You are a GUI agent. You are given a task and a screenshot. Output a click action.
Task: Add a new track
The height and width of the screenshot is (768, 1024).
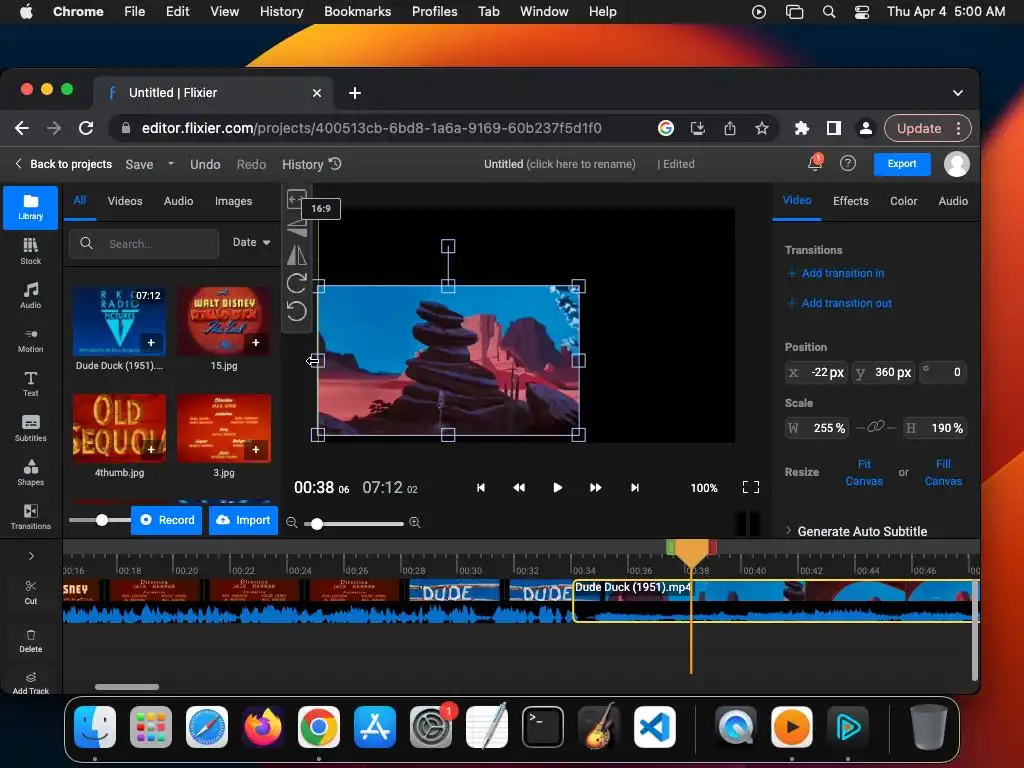tap(30, 683)
